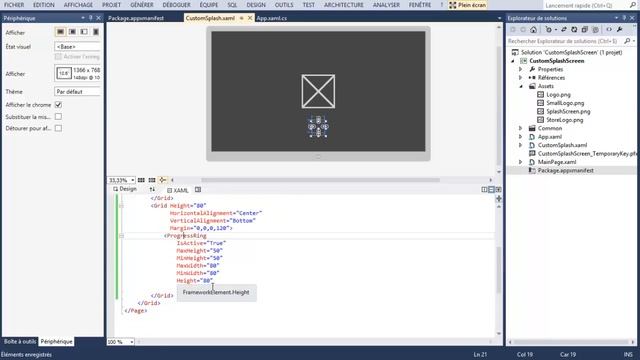
Task: Select the portrait view icon in Périphérique panel
Action: [x=96, y=32]
